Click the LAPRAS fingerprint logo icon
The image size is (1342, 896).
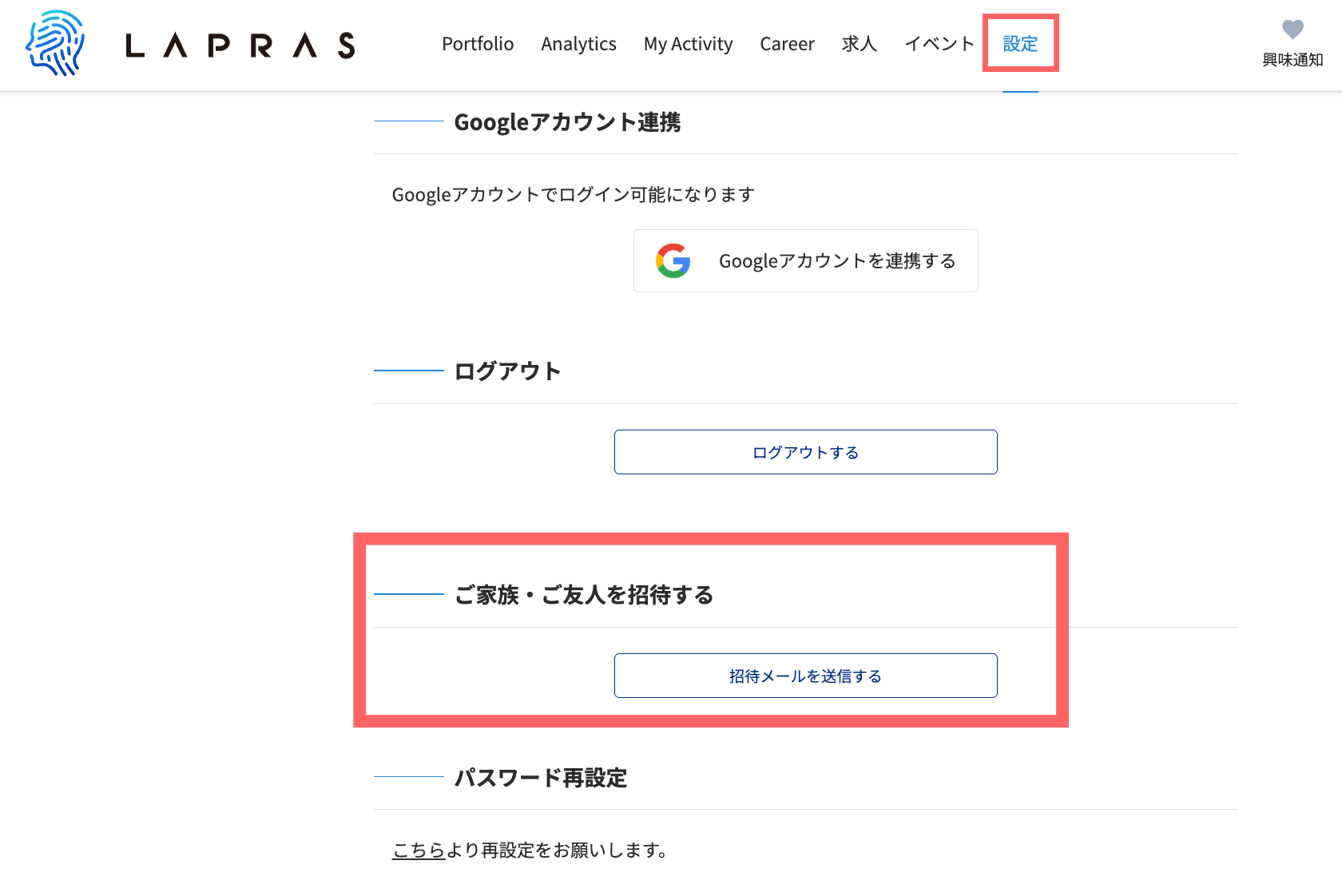55,44
